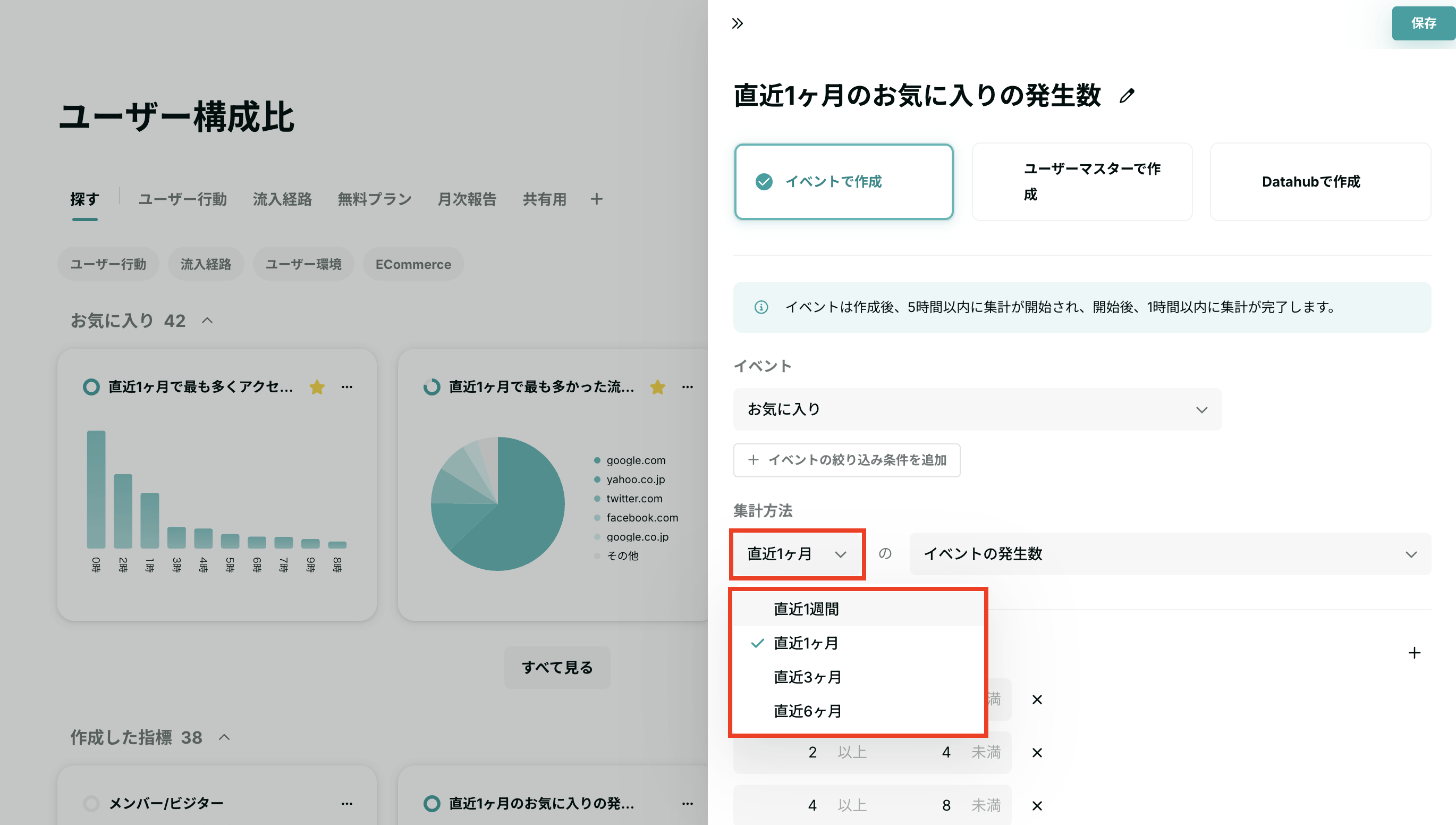Unfavorite the 直近1ヶ月で最も多くアクセ… card star
The image size is (1456, 825).
point(317,387)
